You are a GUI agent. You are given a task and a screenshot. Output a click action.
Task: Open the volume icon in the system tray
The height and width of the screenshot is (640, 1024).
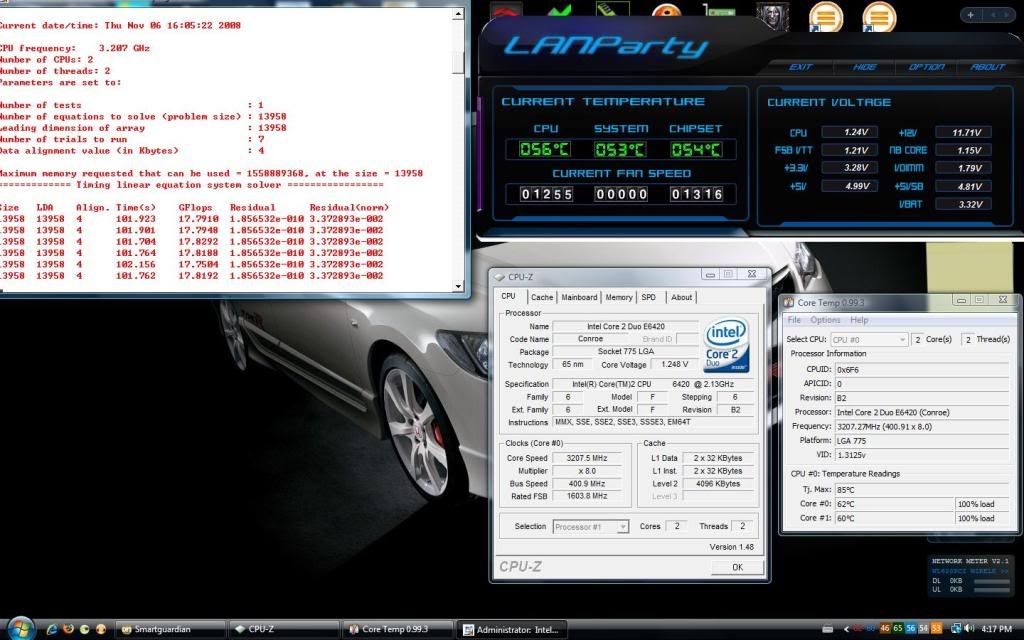(x=967, y=630)
